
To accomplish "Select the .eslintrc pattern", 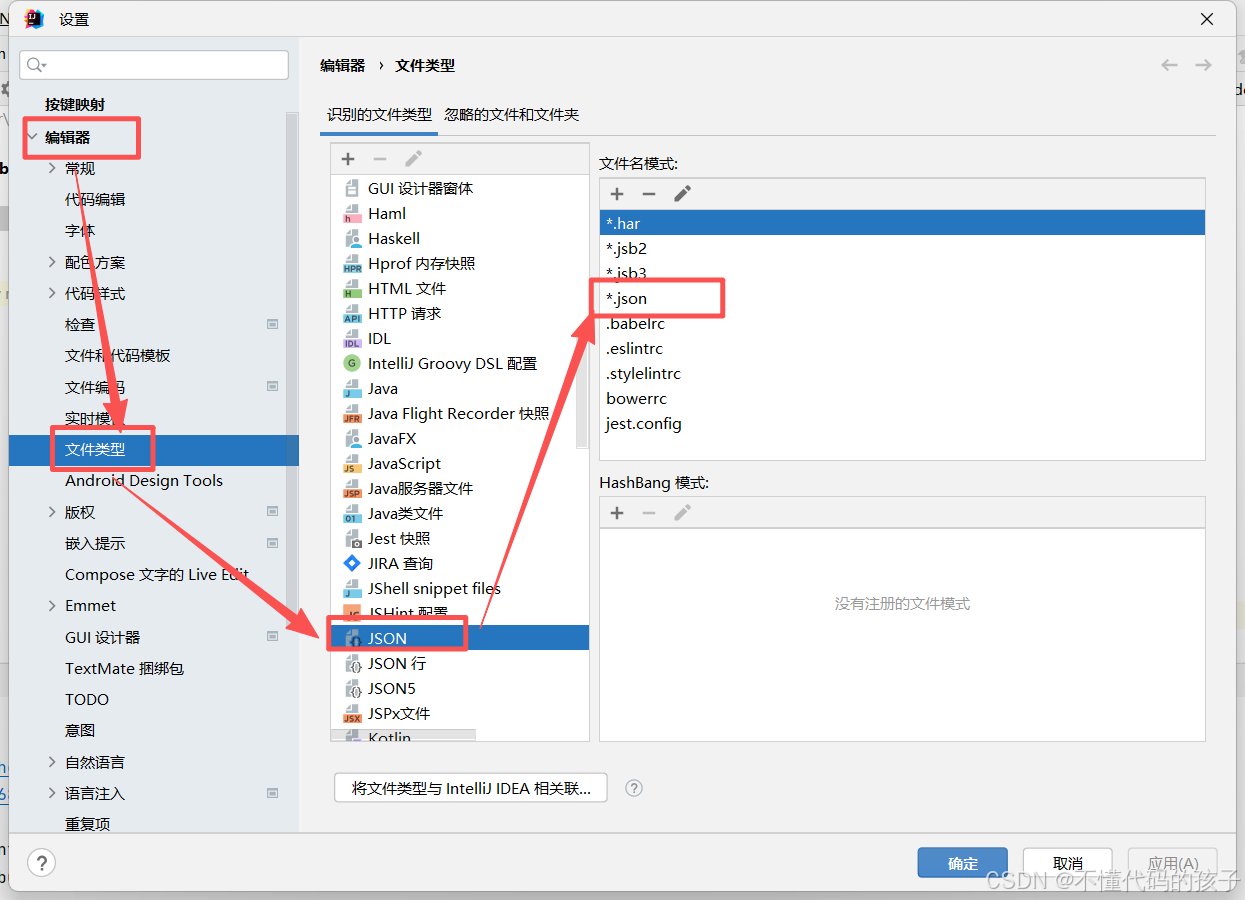I will (902, 348).
